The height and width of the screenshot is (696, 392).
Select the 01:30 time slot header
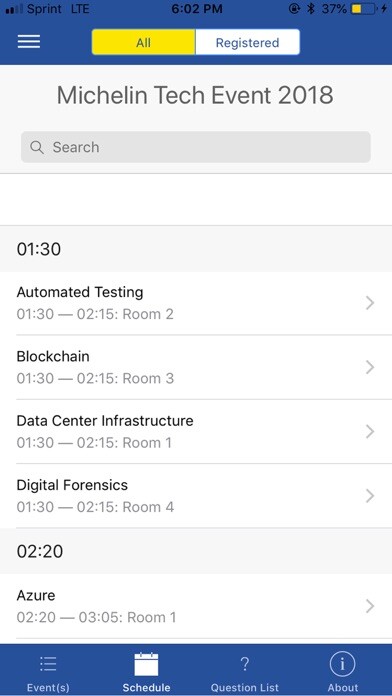coord(196,249)
